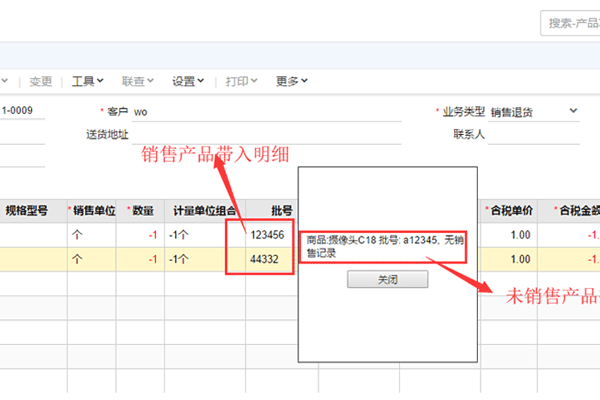This screenshot has width=600, height=400.
Task: Click the 销售单位 column header
Action: pyautogui.click(x=92, y=210)
